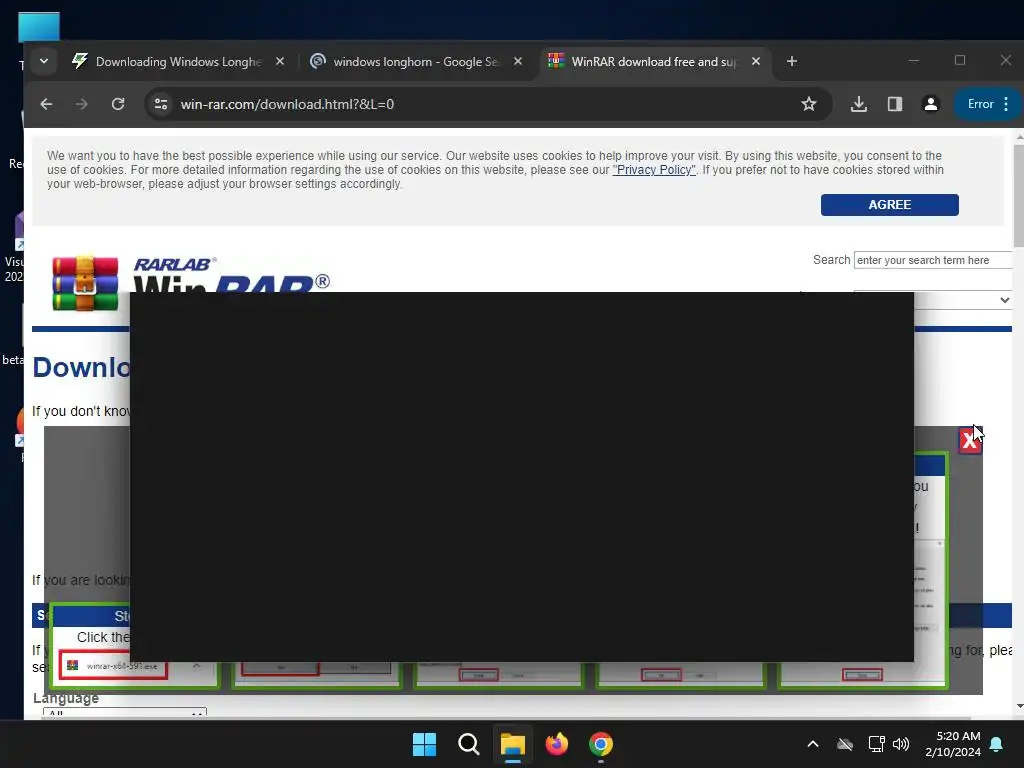Click the WinRAR books logo

tap(85, 283)
